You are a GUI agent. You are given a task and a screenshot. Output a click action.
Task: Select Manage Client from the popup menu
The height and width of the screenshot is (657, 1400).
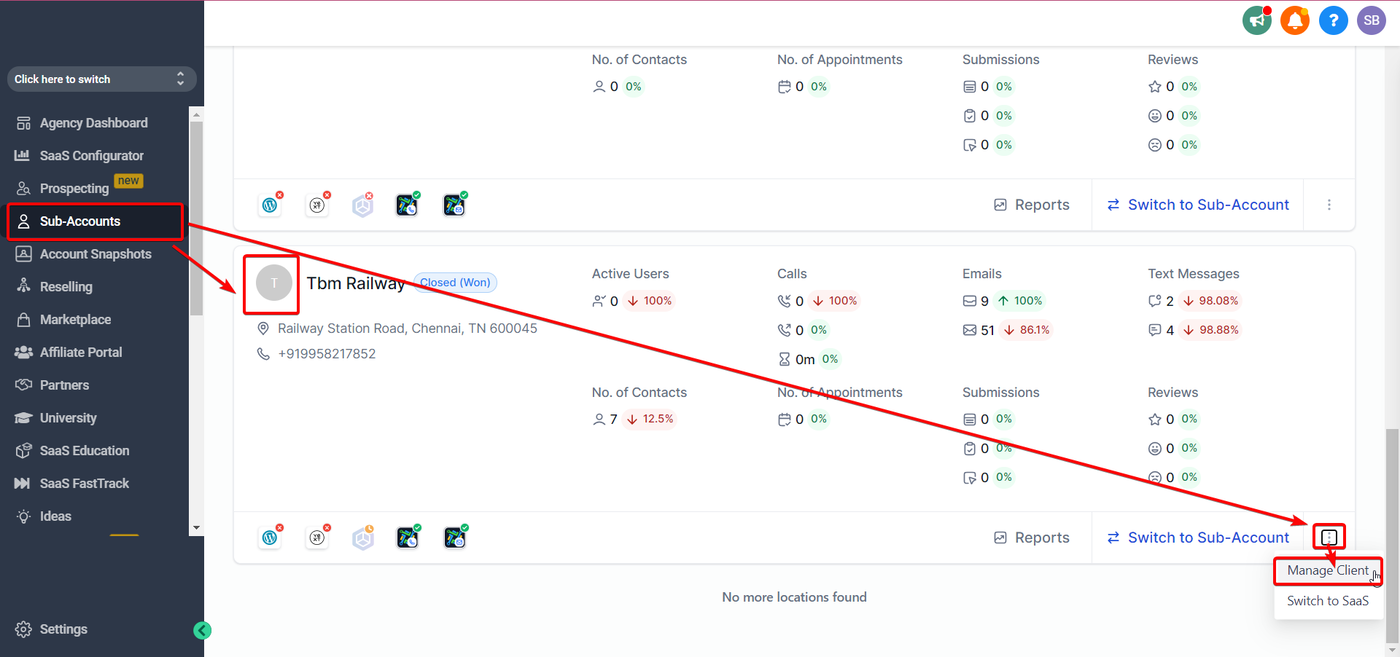[x=1327, y=570]
